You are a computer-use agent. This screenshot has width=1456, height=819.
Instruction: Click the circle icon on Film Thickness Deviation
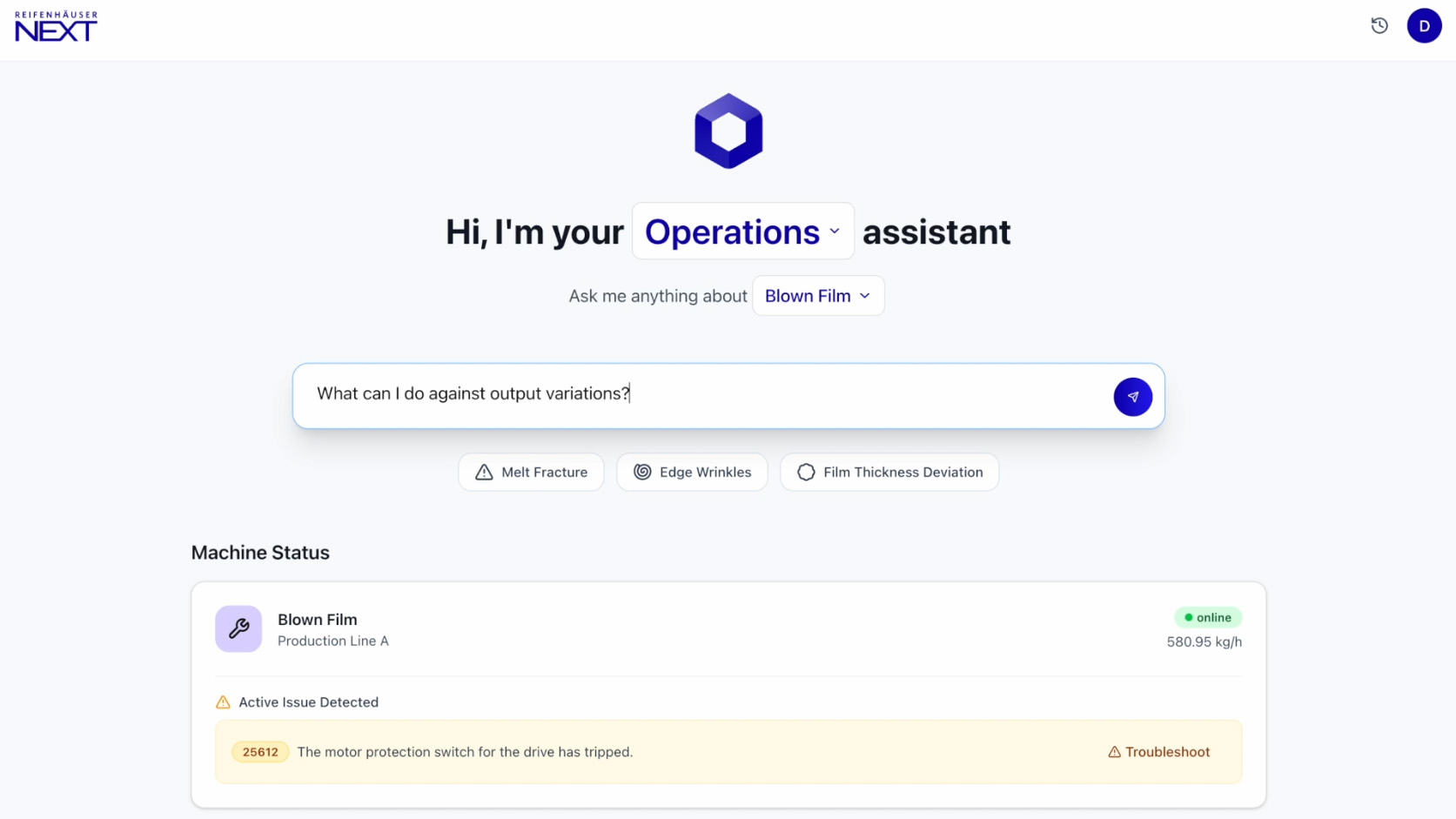coord(806,472)
